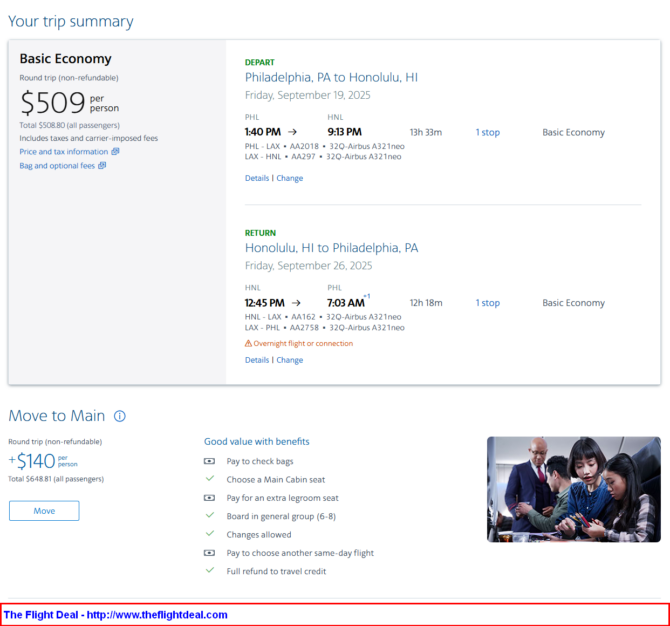Click external-link icon beside Price and tax information
The image size is (670, 626).
click(115, 151)
